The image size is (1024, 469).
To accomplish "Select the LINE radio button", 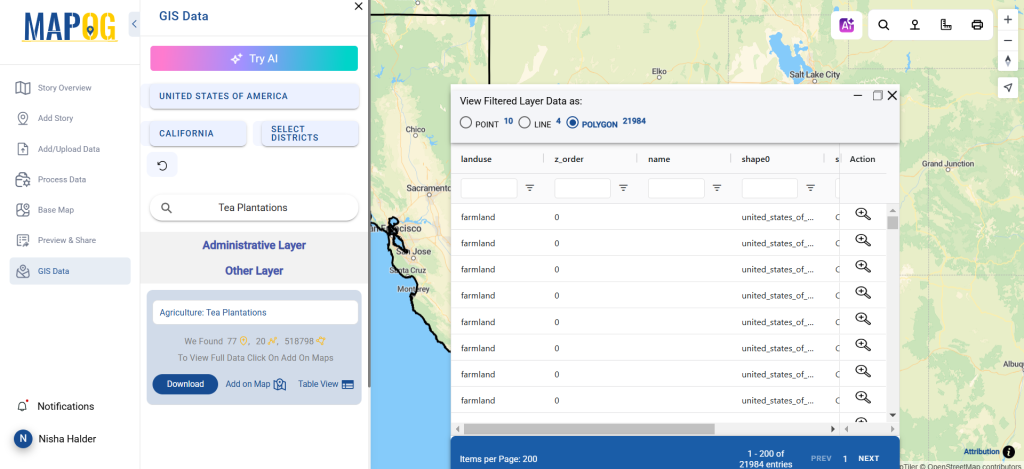I will point(524,123).
